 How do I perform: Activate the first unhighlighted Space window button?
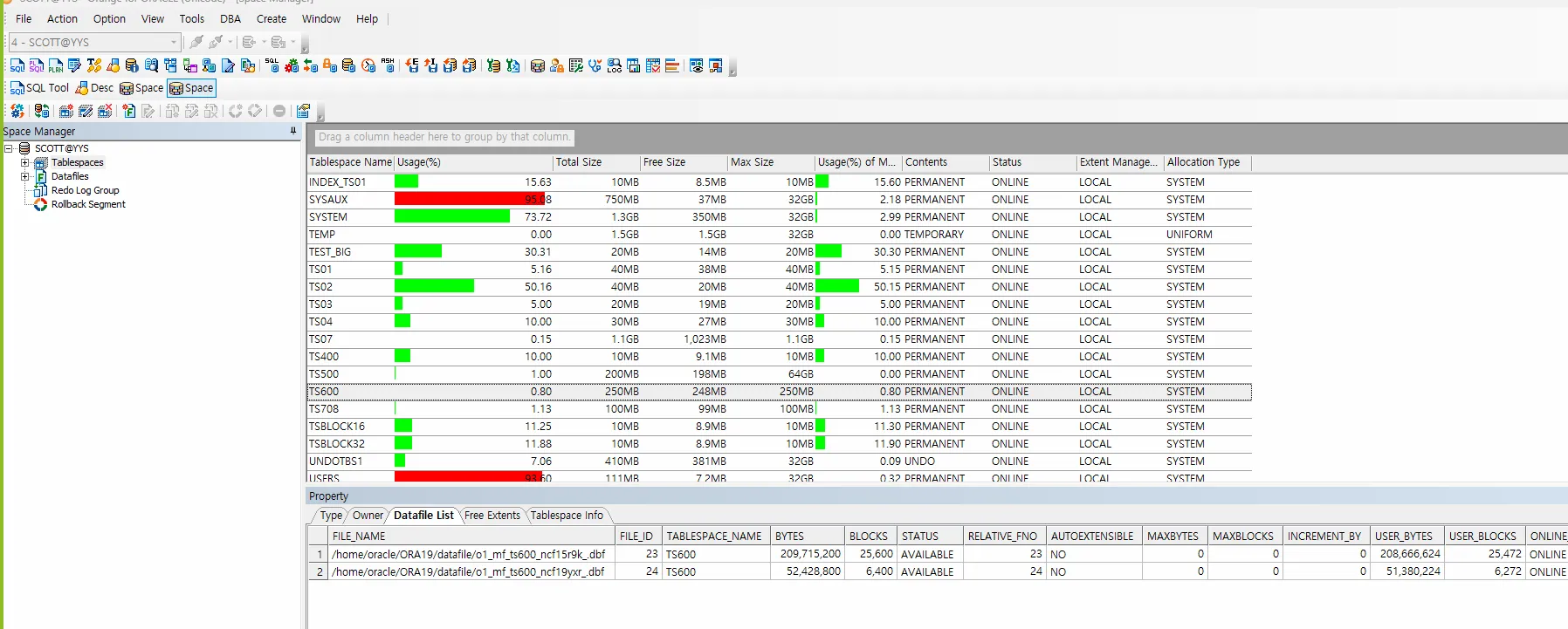click(x=141, y=88)
